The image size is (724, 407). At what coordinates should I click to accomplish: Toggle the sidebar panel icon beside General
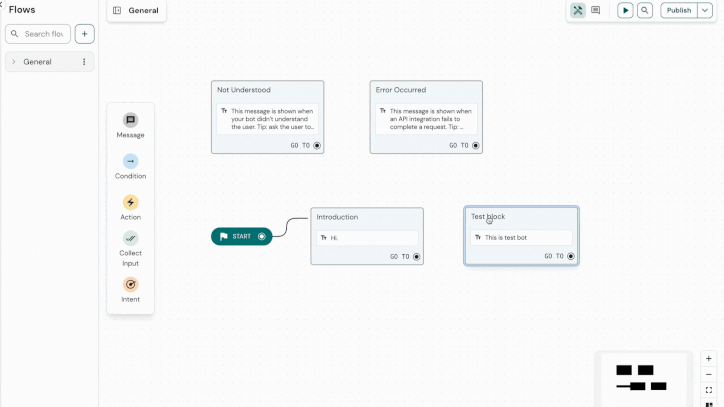point(117,11)
